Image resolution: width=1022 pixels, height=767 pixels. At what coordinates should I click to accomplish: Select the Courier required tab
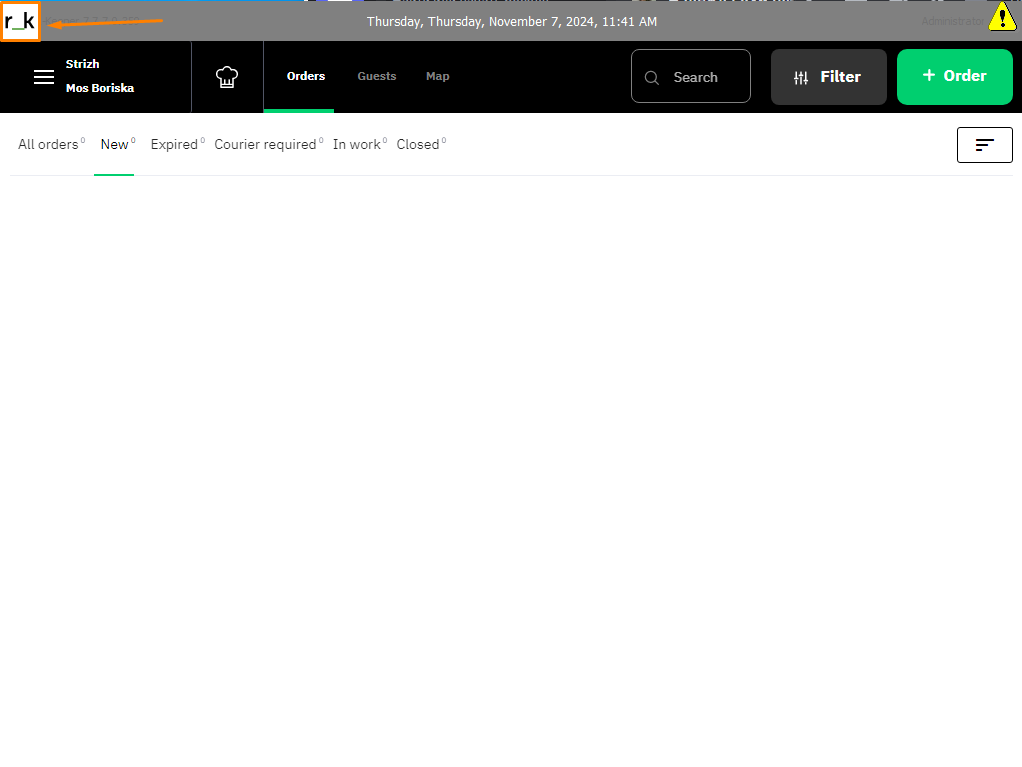[265, 145]
